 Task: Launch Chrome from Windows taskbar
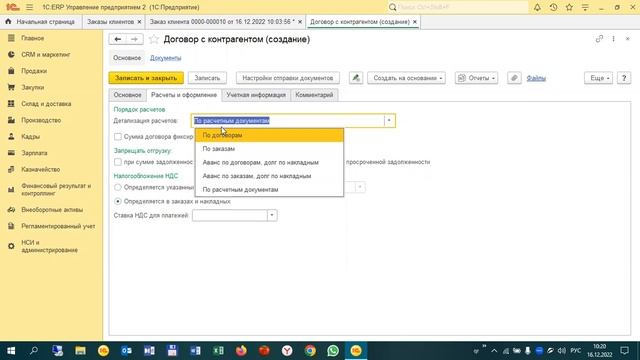coord(310,351)
